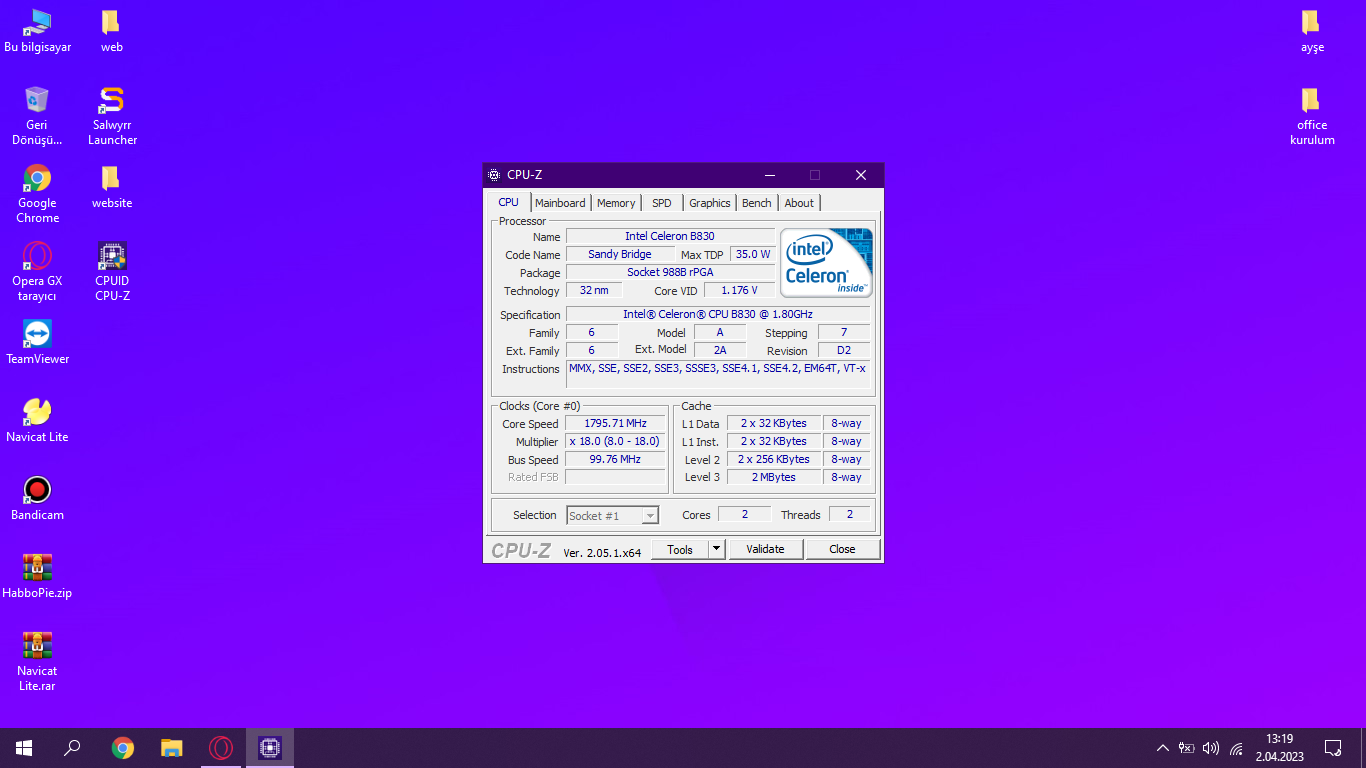This screenshot has width=1366, height=768.
Task: Click the Level 3 value 2 MBytes
Action: coord(774,478)
